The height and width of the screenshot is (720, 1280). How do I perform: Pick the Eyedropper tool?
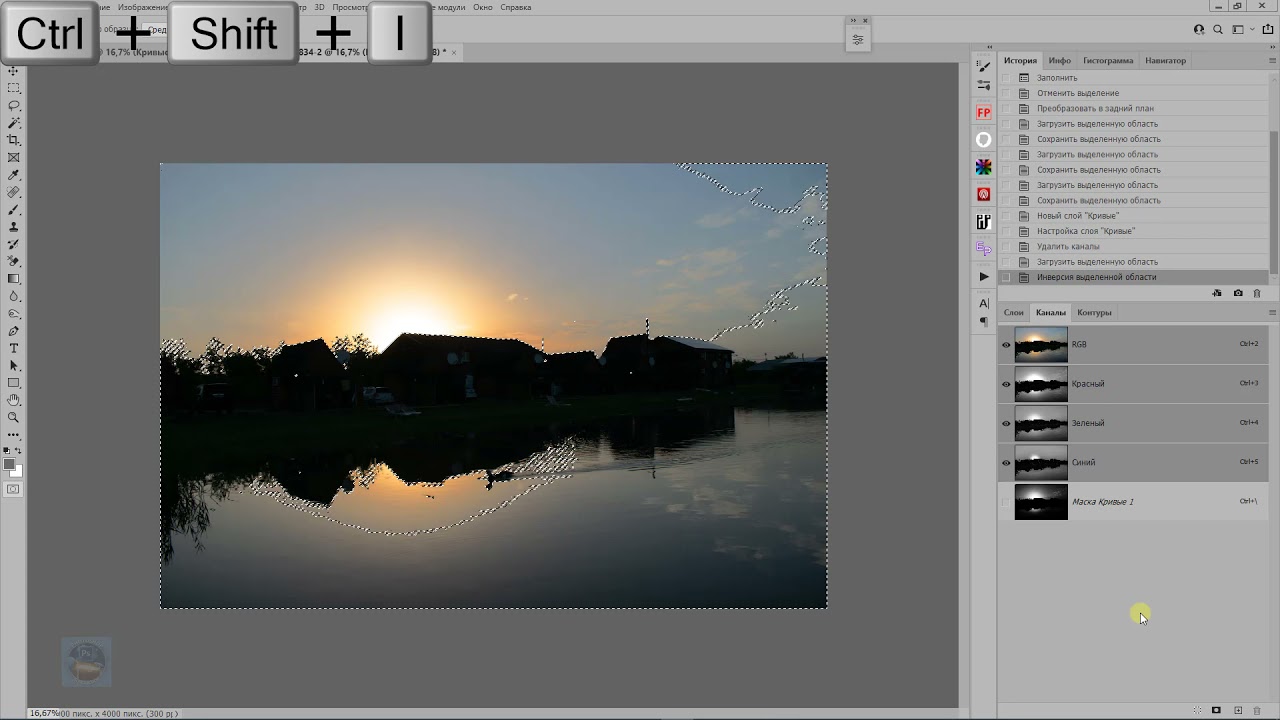(14, 175)
